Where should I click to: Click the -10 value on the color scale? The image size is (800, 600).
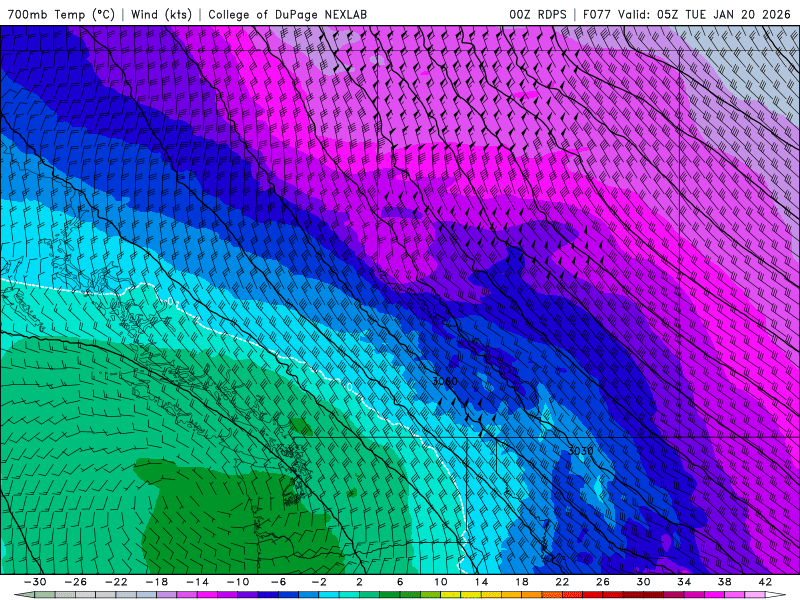tap(238, 582)
